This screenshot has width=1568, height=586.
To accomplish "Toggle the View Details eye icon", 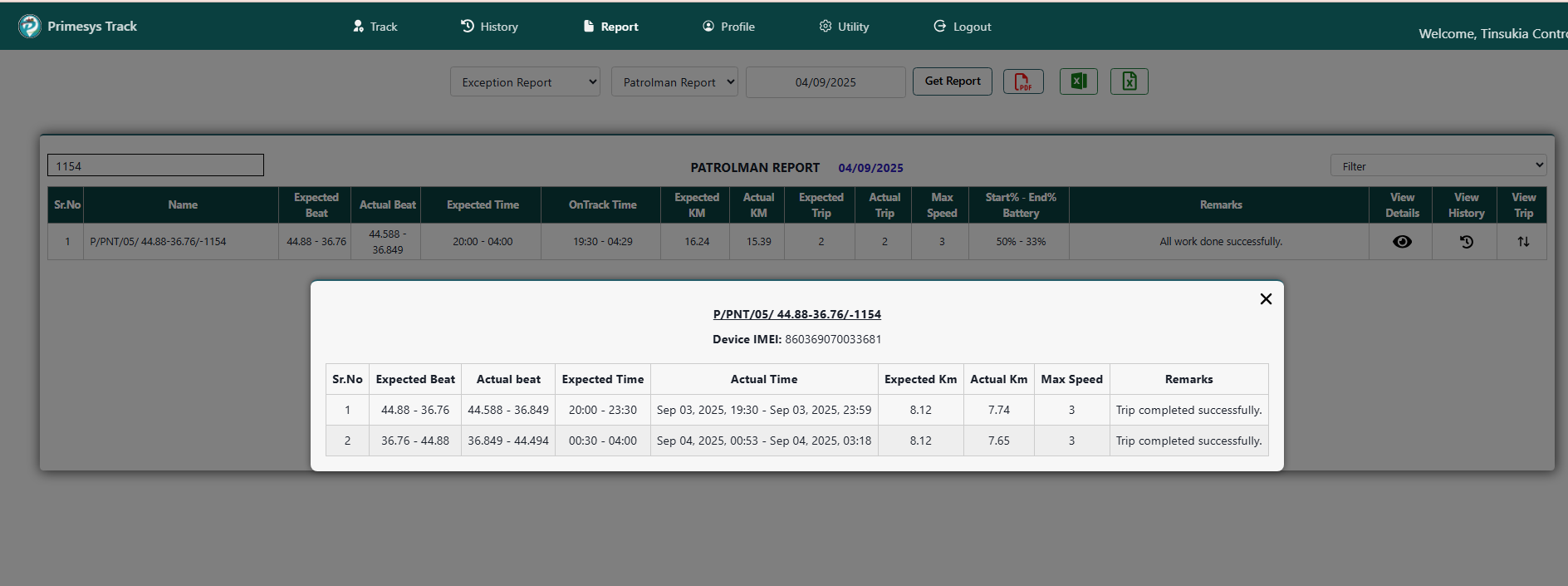I will click(1402, 242).
